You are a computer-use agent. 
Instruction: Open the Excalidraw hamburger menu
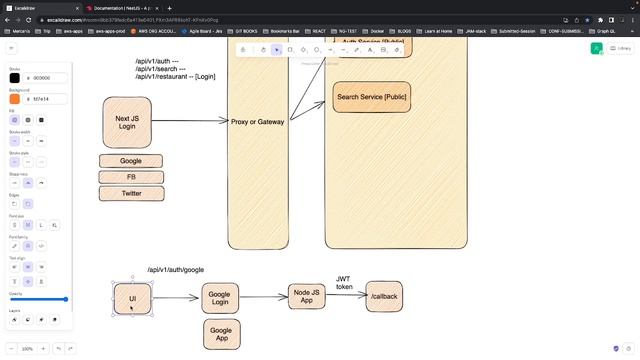click(11, 48)
